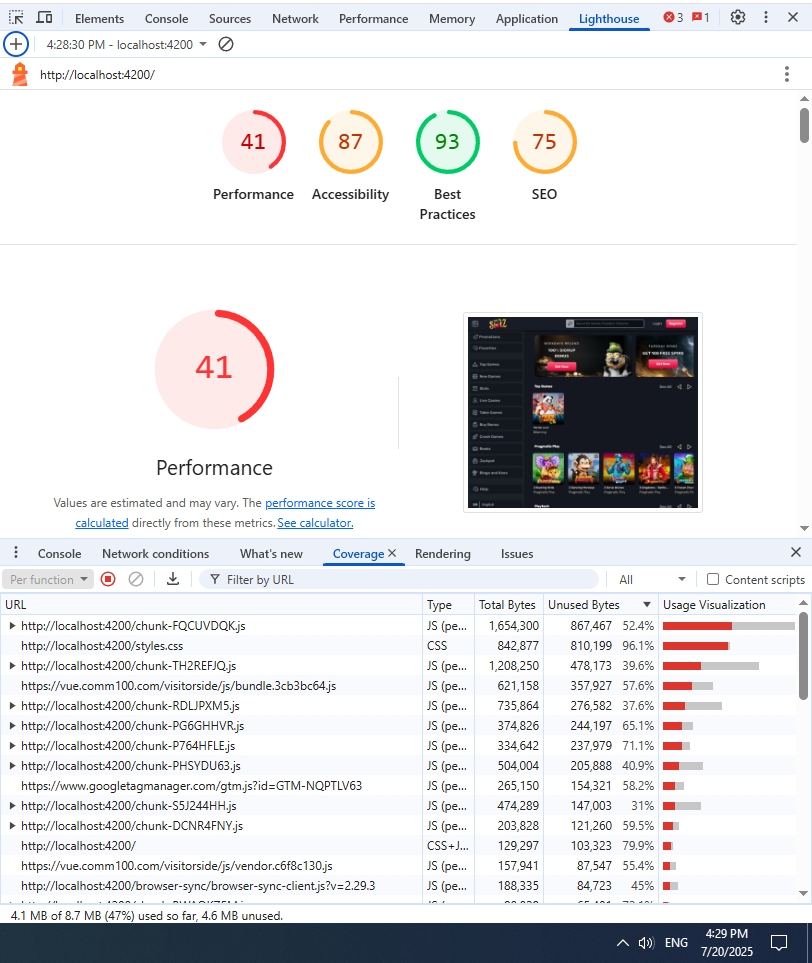Clear all Lighthouse reports icon
The image size is (812, 963).
tap(226, 44)
